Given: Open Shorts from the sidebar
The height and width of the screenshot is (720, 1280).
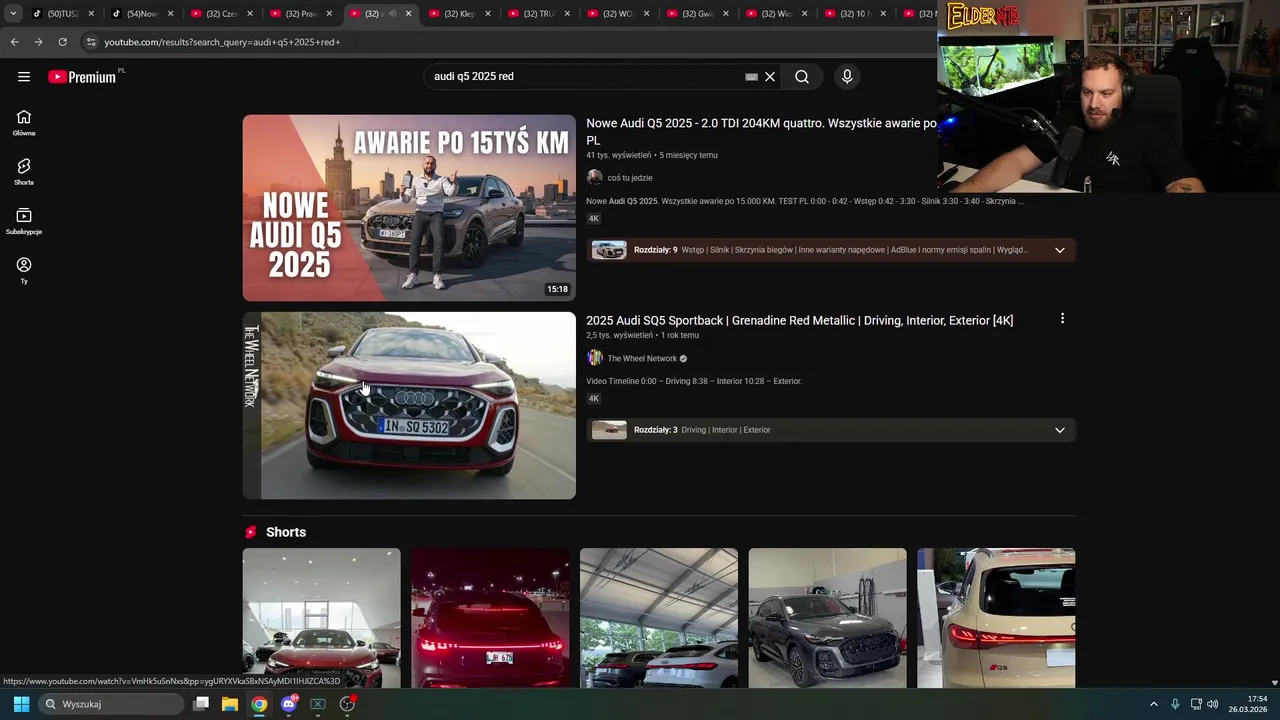Looking at the screenshot, I should pyautogui.click(x=24, y=172).
